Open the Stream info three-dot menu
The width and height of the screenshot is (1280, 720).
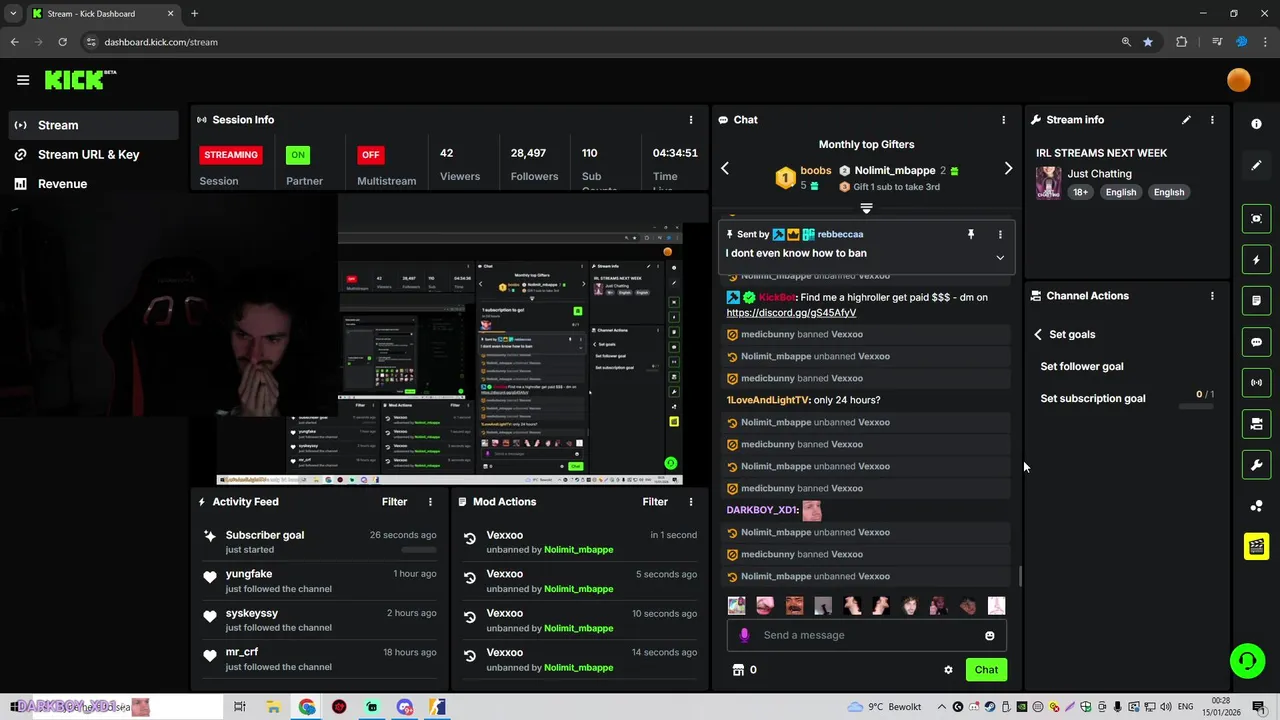point(1212,120)
